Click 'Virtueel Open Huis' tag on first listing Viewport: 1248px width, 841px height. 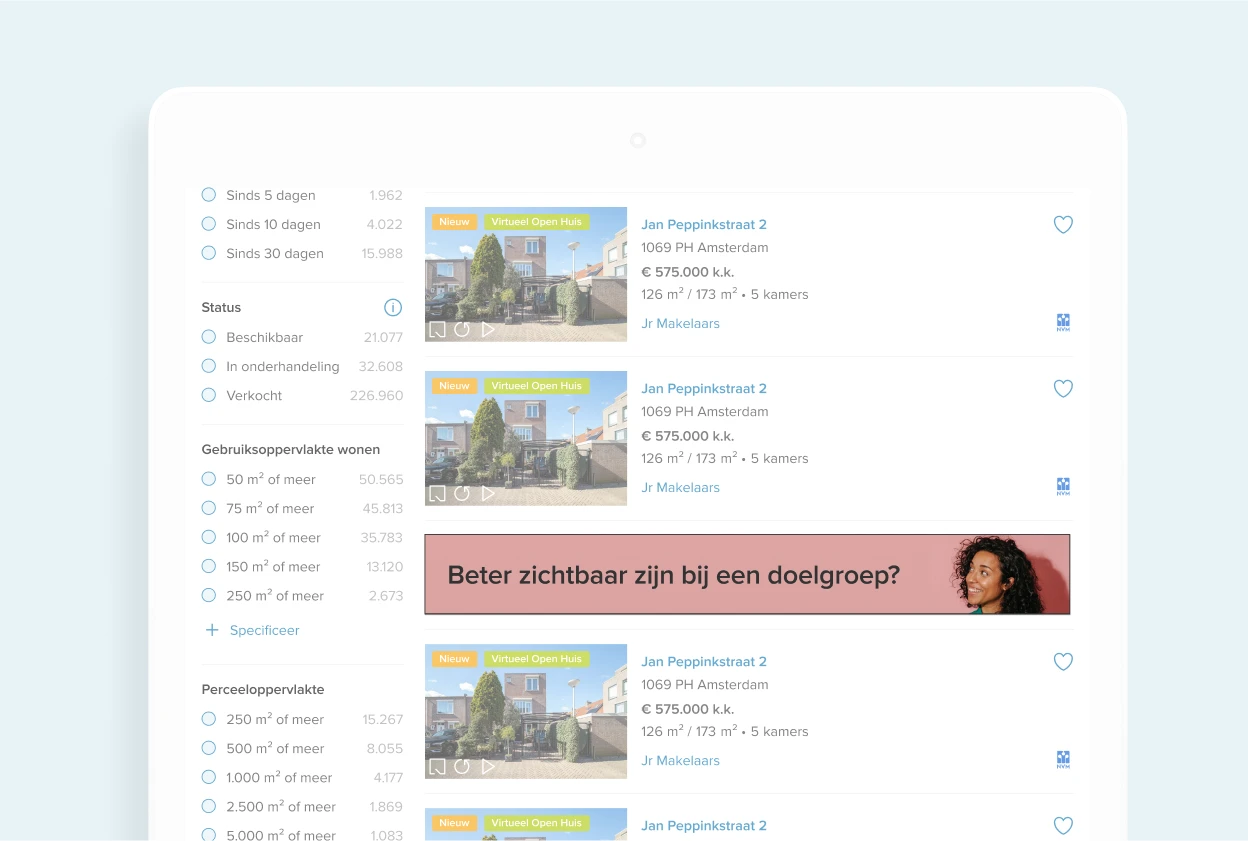point(537,222)
